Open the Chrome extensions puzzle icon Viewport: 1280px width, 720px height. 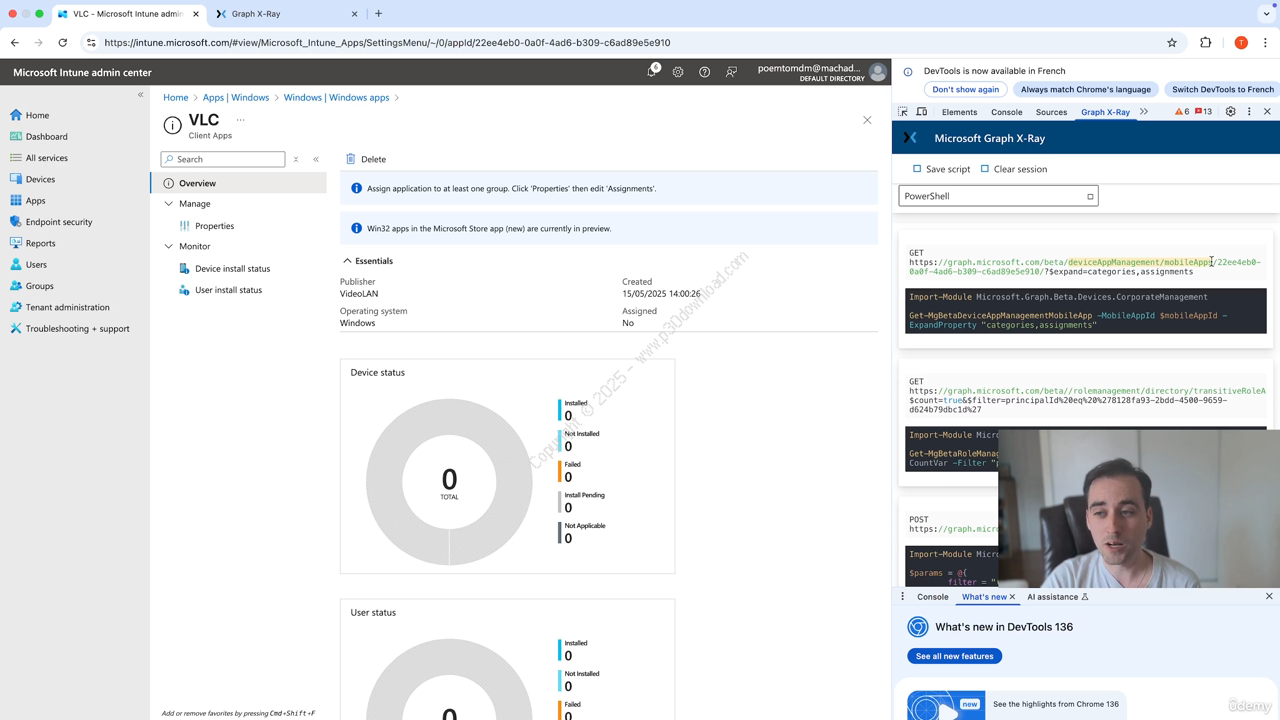coord(1205,43)
